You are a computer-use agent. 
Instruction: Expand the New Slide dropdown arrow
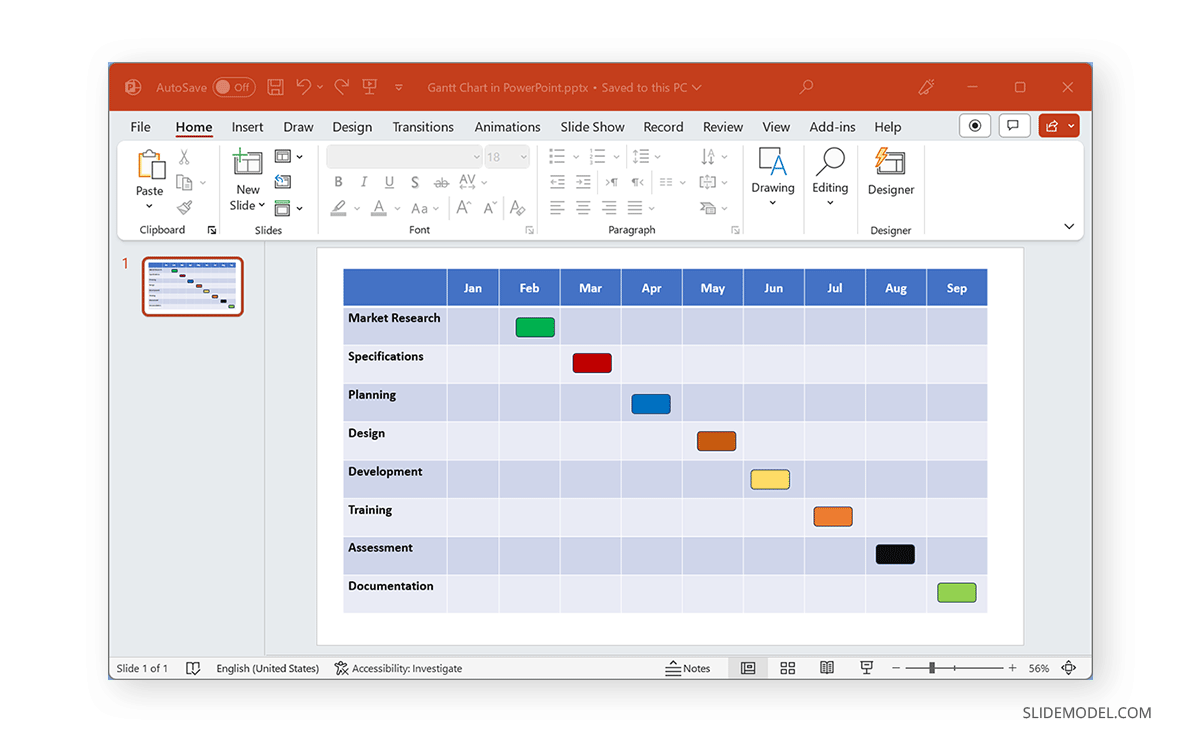click(x=261, y=205)
